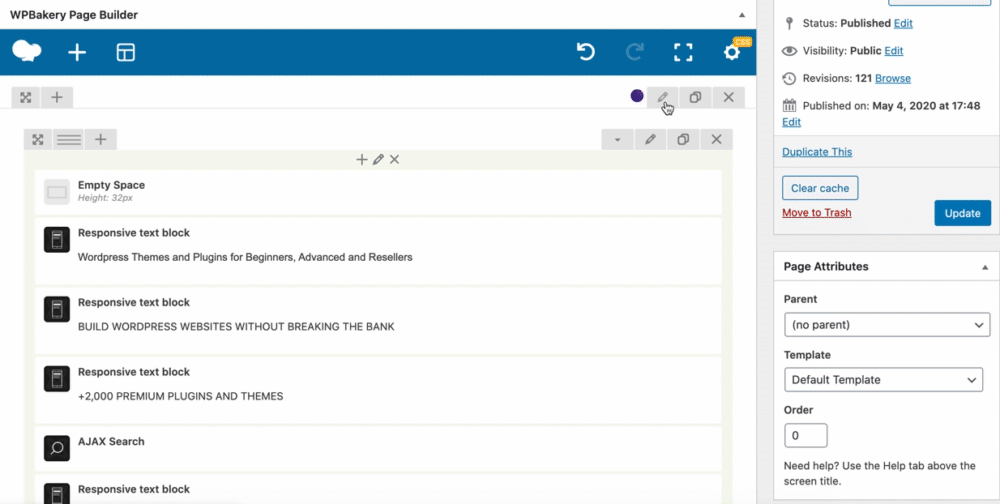1000x504 pixels.
Task: Click the 'Page Attributes' heading
Action: click(826, 267)
